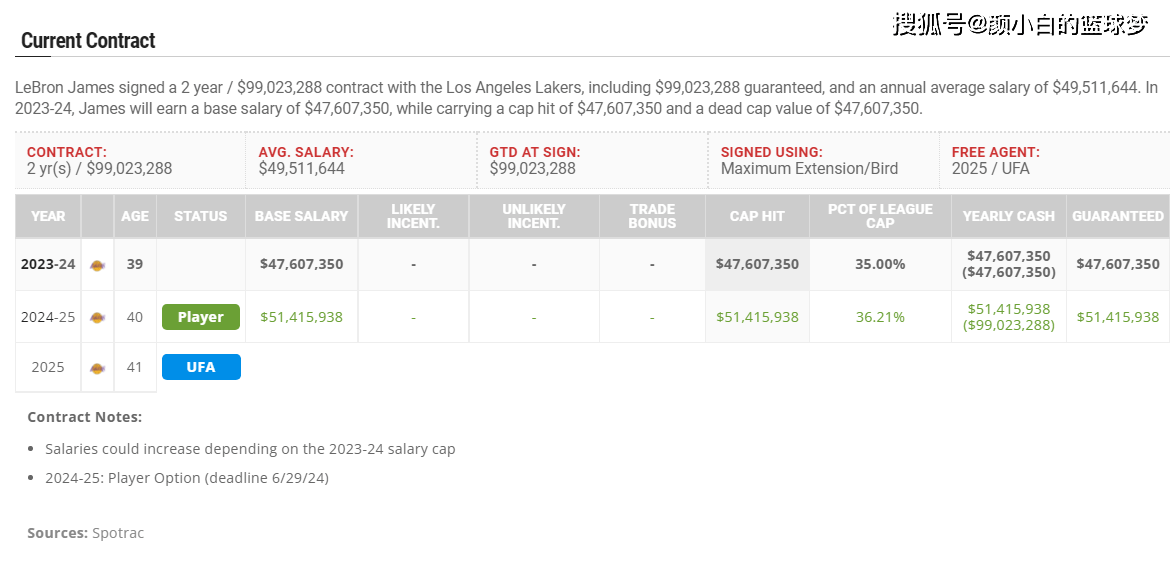Click the PCT OF LEAGUE CAP header

(880, 216)
